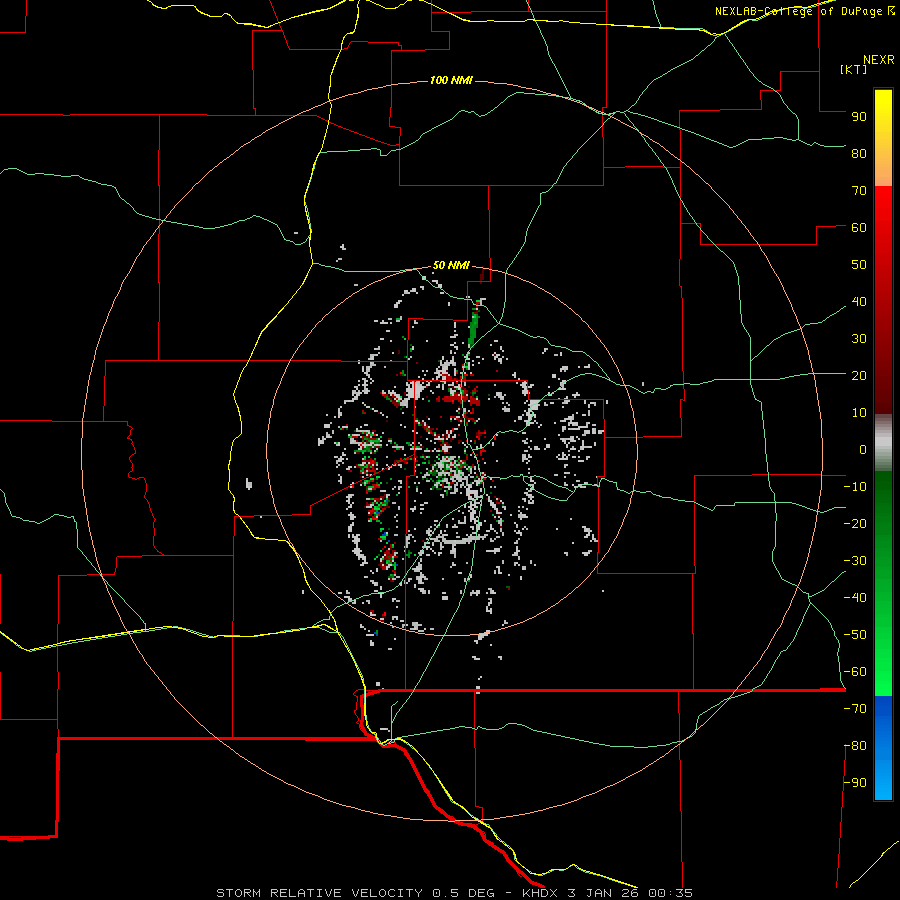The image size is (900, 900).
Task: Click the -30 knot scale label
Action: 855,561
